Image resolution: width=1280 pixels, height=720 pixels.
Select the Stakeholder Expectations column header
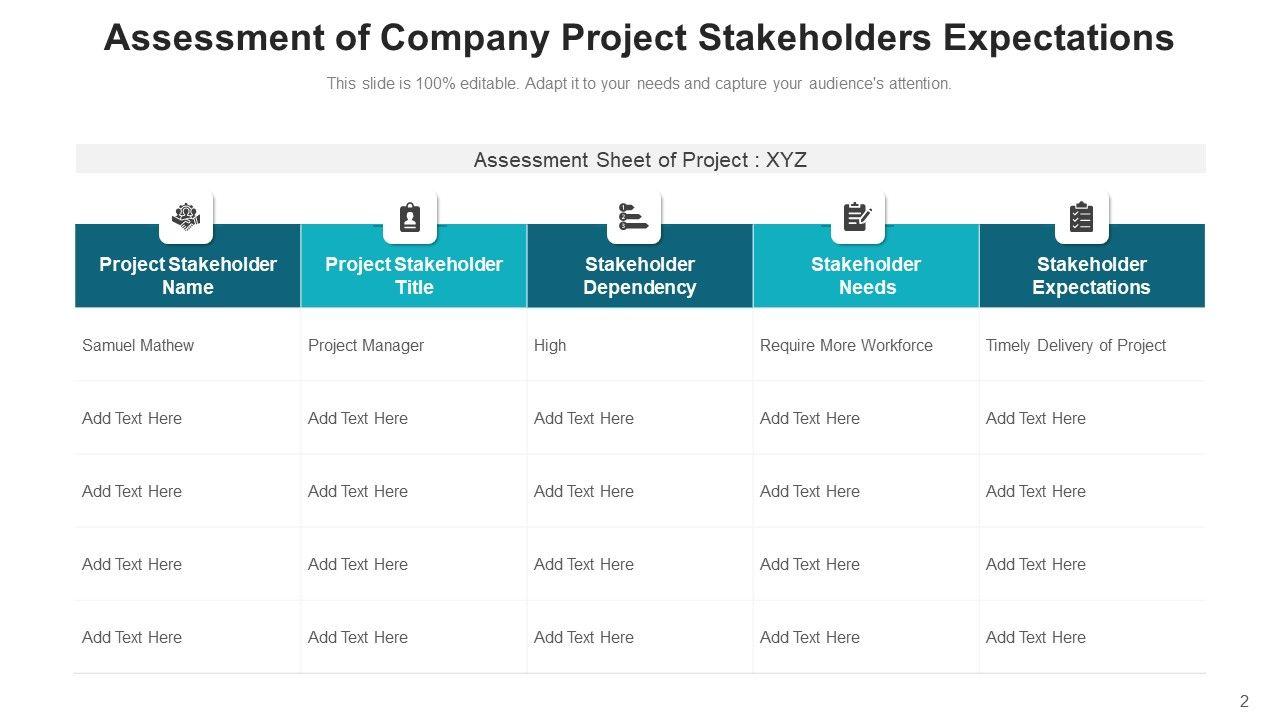[1091, 276]
